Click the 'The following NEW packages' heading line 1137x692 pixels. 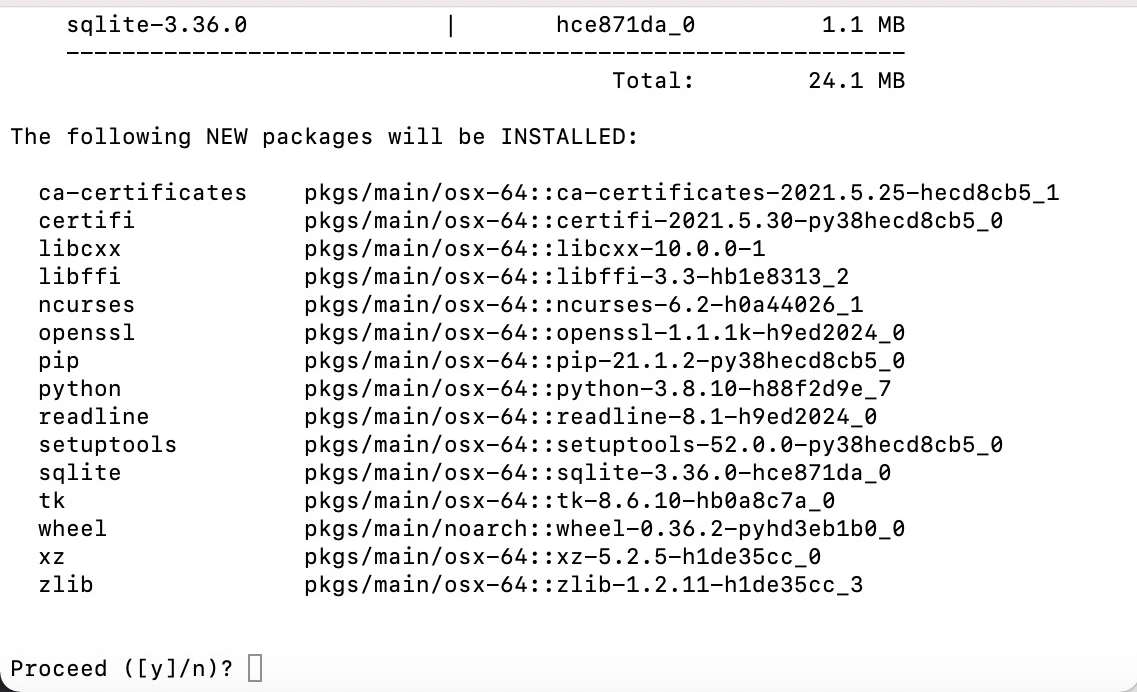324,137
